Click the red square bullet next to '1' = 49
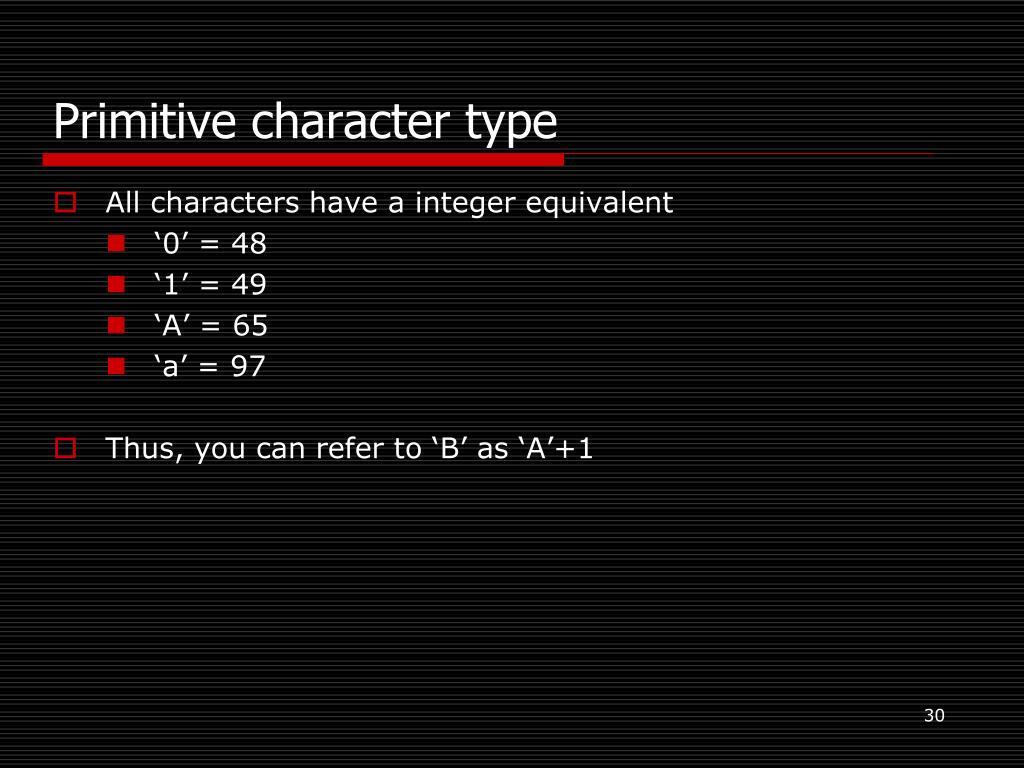This screenshot has height=768, width=1024. pos(116,284)
